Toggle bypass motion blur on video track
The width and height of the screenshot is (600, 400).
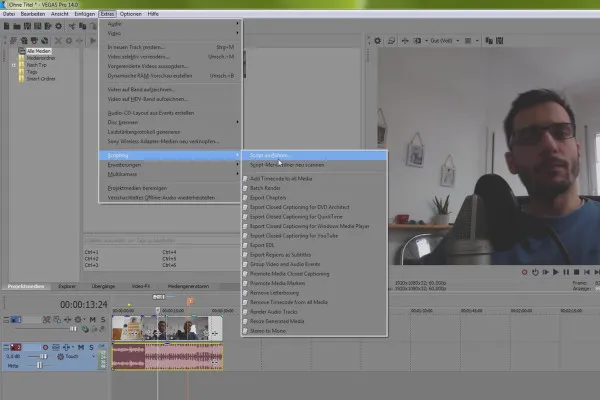[x=47, y=320]
